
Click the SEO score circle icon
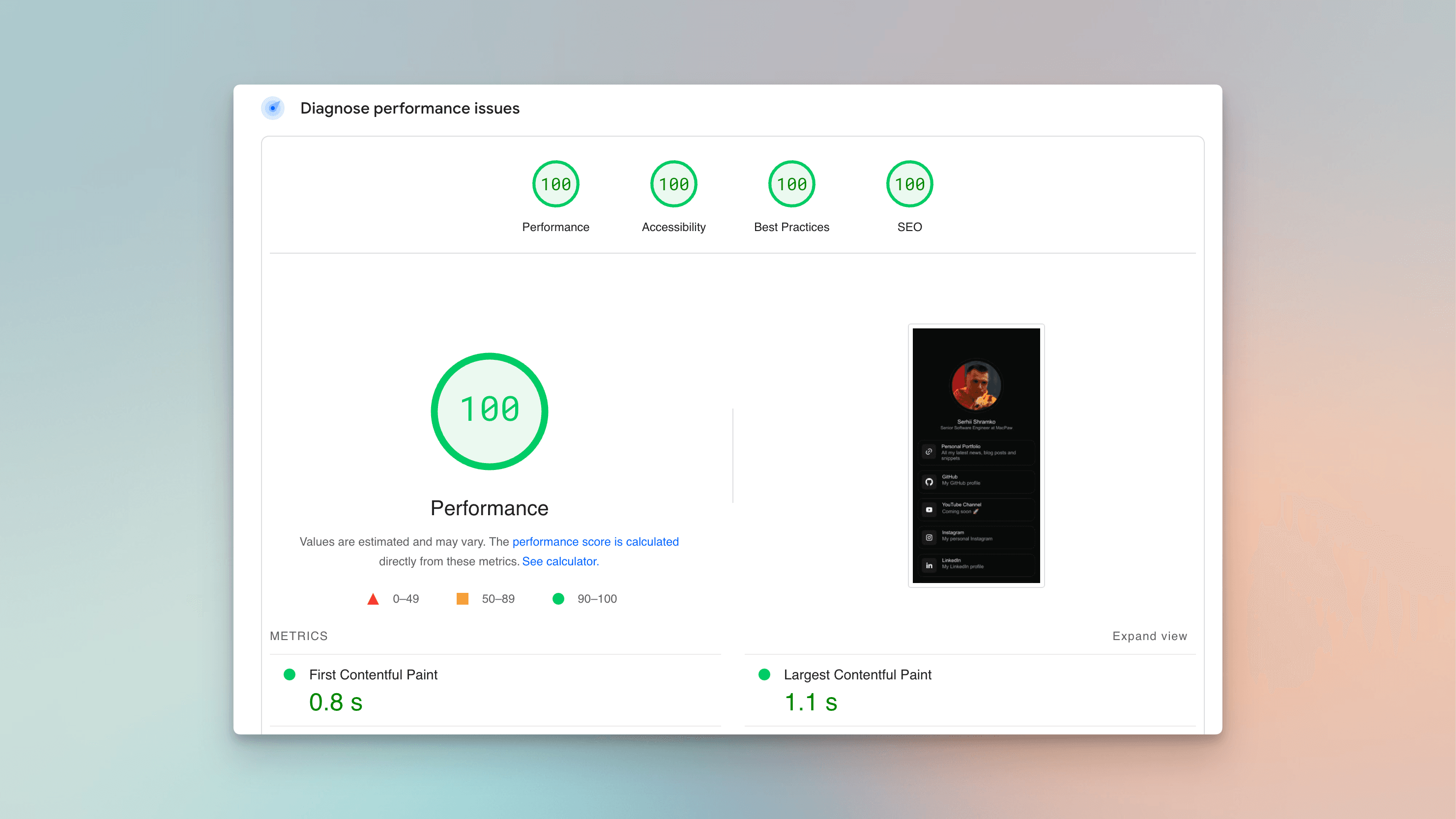908,184
